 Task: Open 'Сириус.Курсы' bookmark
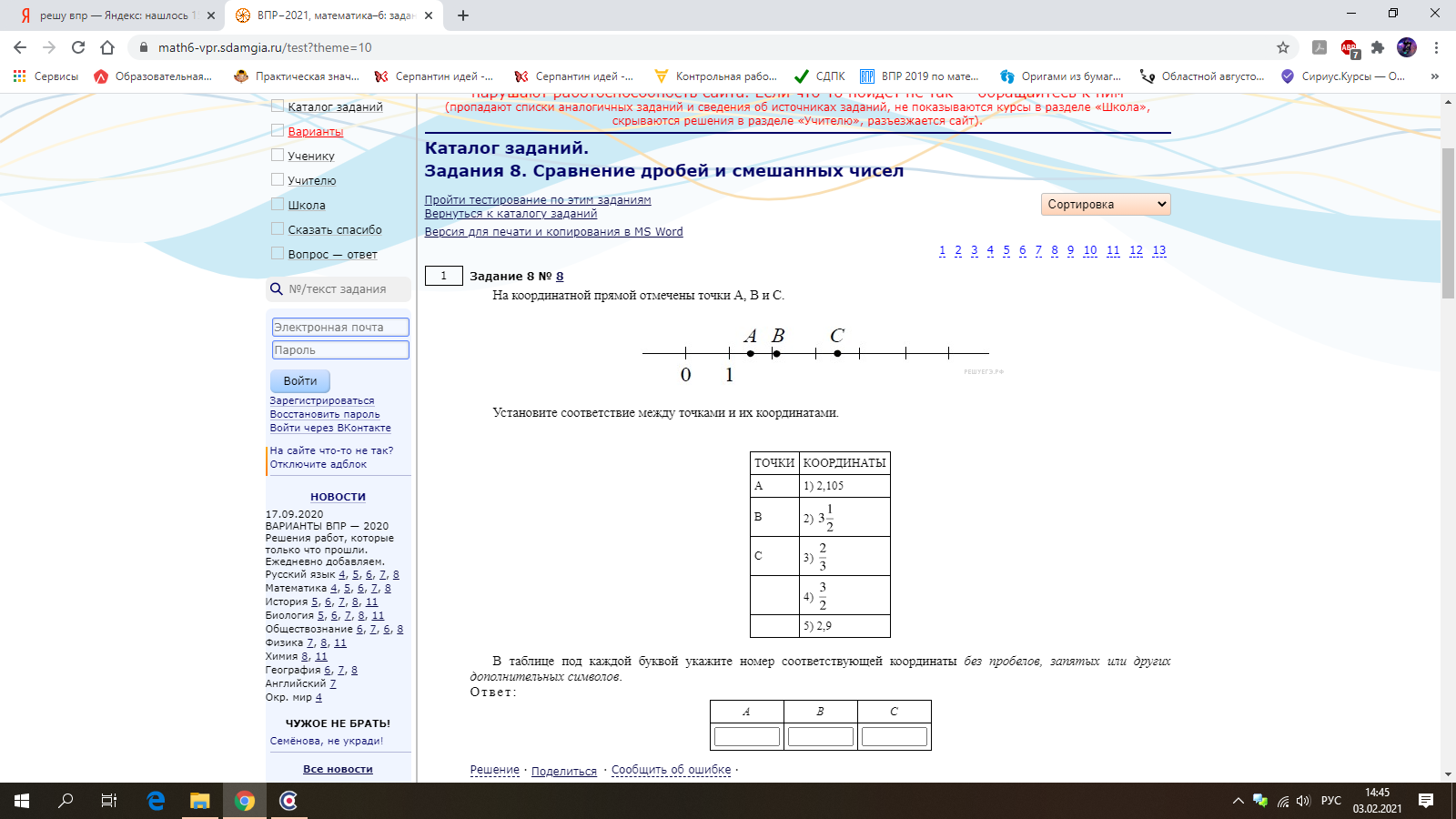click(1343, 76)
